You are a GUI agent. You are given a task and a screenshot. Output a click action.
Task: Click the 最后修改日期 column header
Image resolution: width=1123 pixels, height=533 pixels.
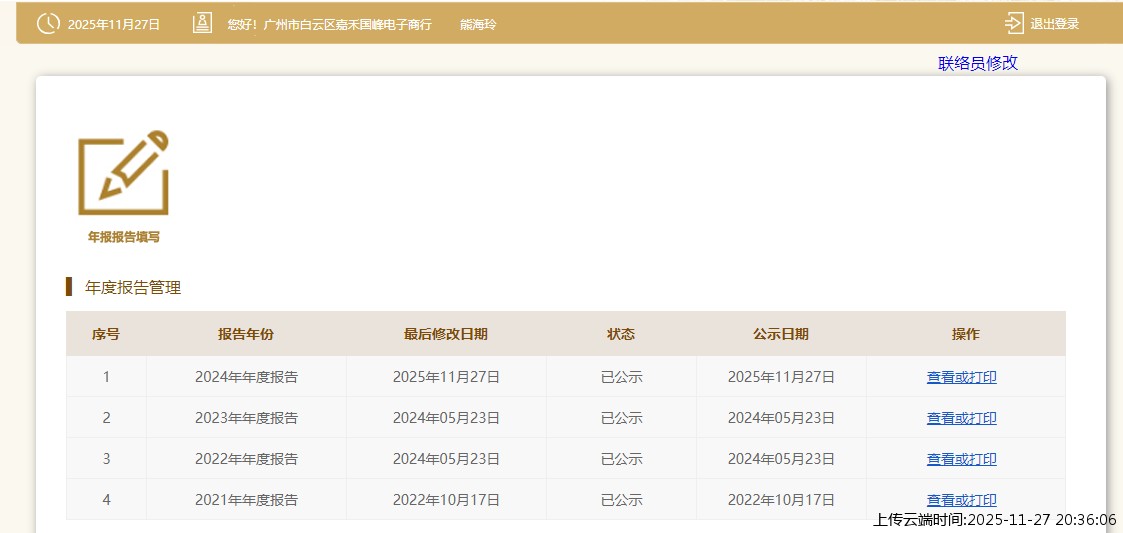coord(446,334)
